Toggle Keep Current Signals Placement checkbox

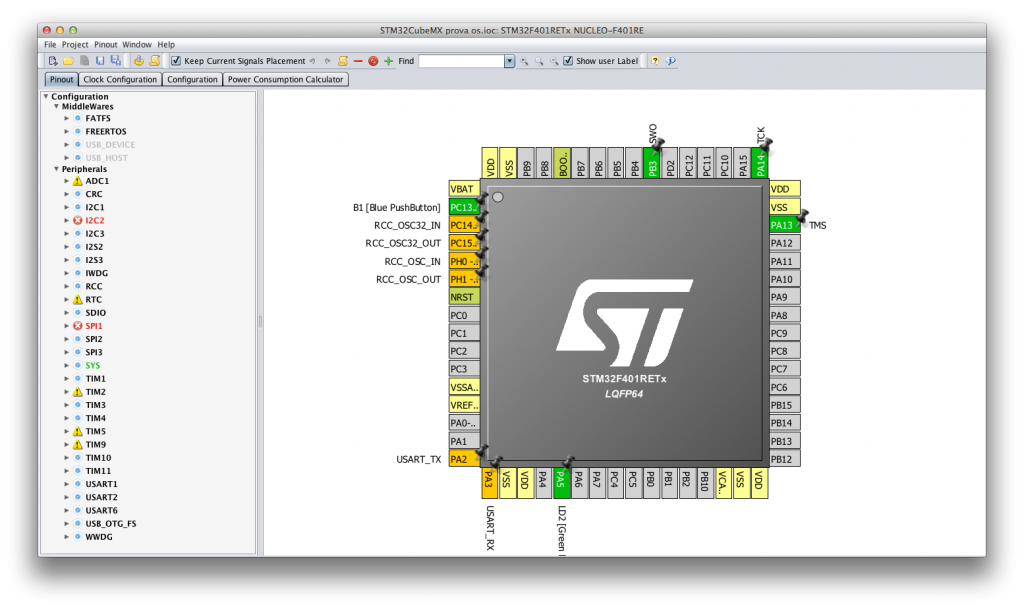click(x=176, y=61)
